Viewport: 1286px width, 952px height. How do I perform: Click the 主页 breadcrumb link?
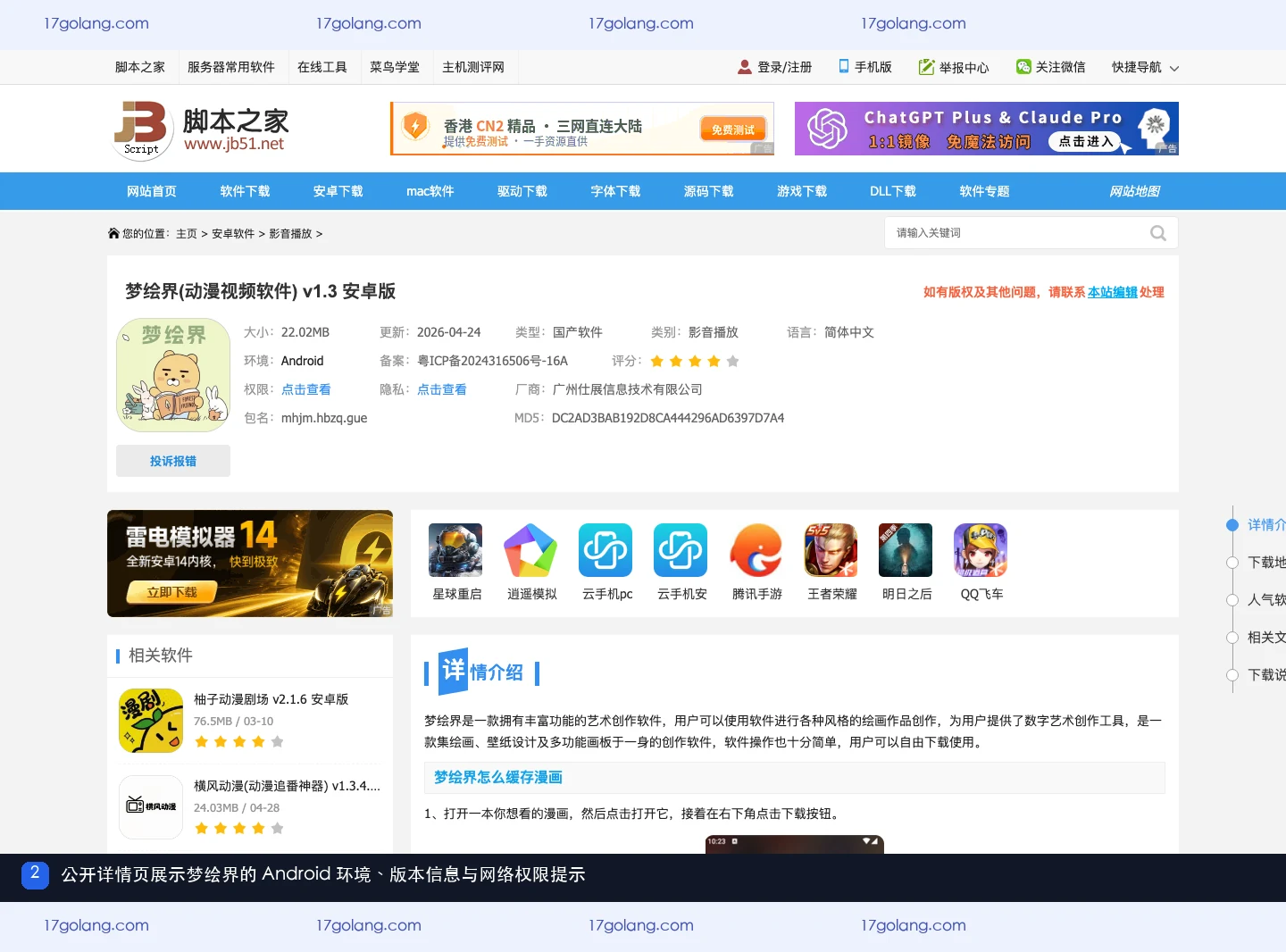tap(187, 234)
